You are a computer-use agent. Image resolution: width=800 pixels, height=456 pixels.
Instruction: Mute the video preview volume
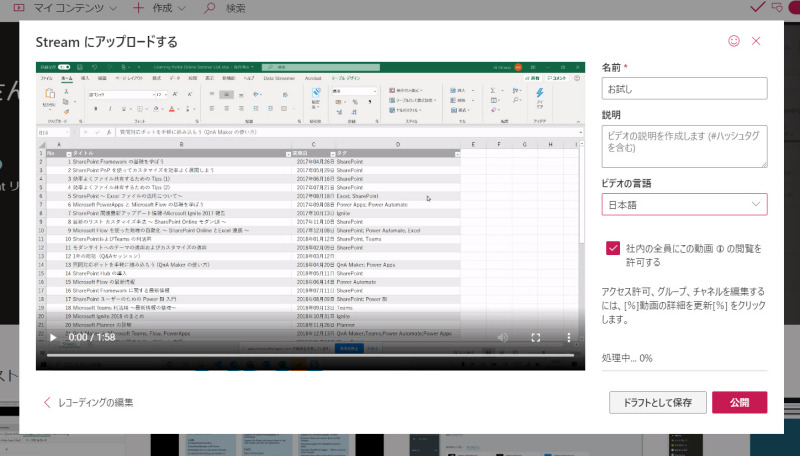pos(503,337)
